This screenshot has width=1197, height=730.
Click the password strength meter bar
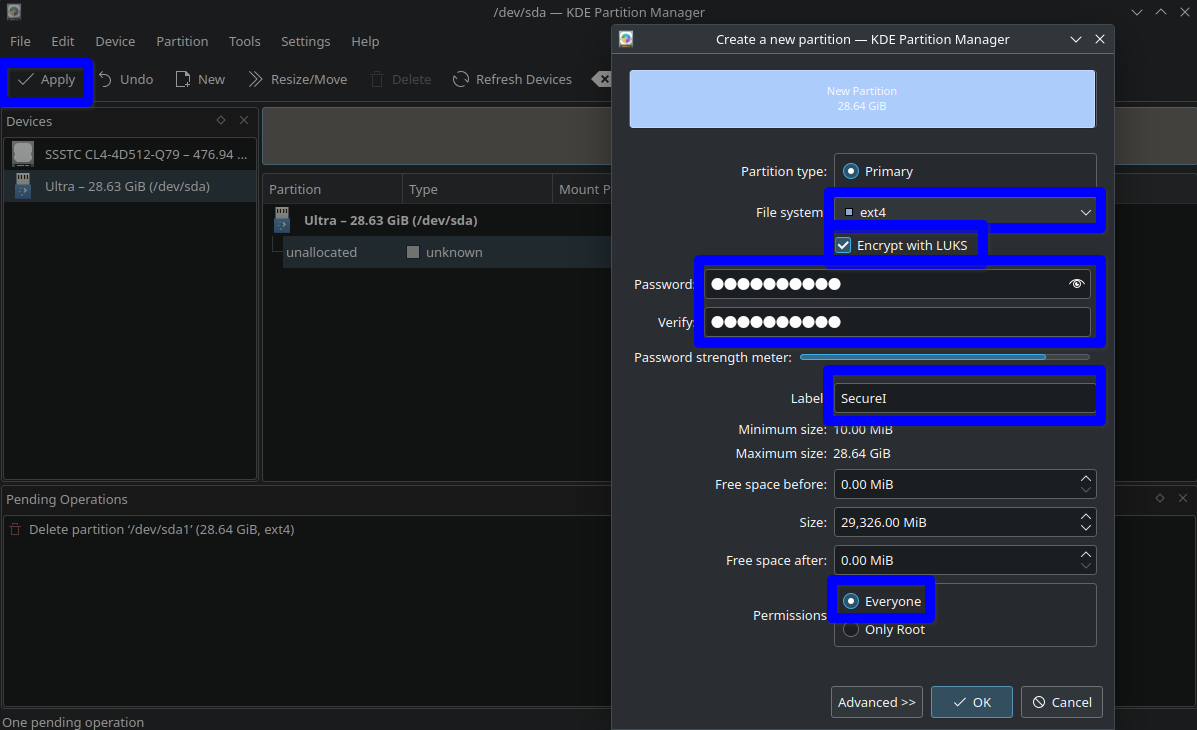944,357
